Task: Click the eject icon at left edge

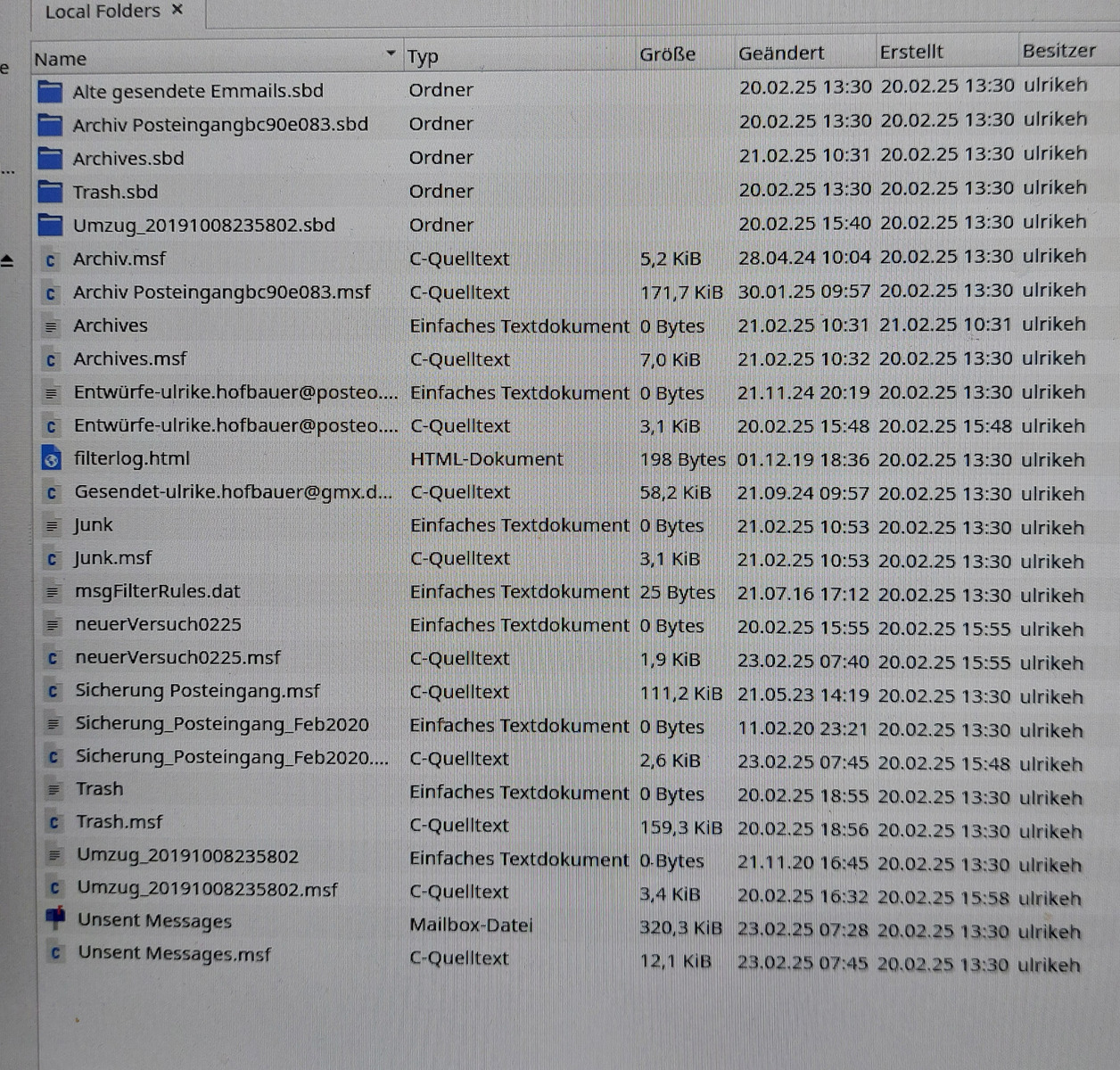Action: click(x=7, y=260)
